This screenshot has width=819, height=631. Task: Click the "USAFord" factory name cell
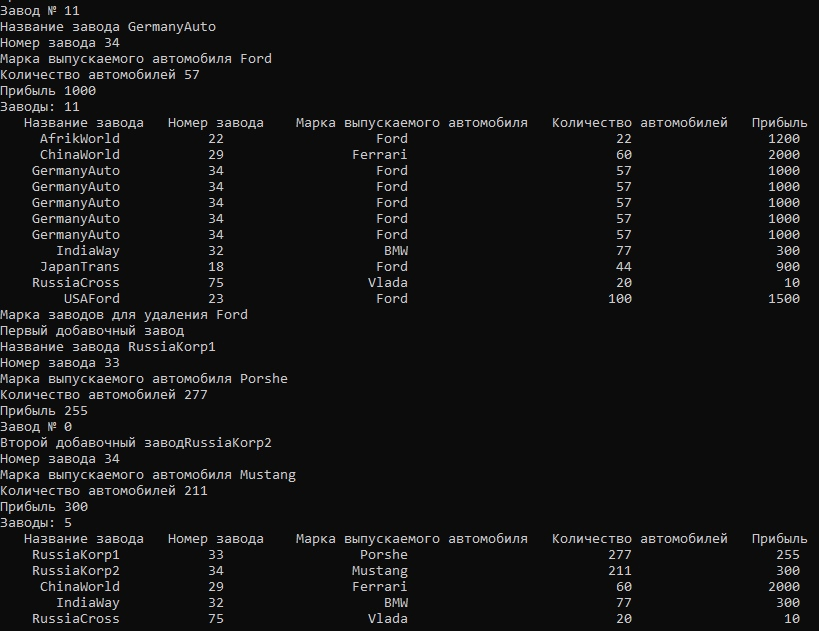pyautogui.click(x=92, y=299)
